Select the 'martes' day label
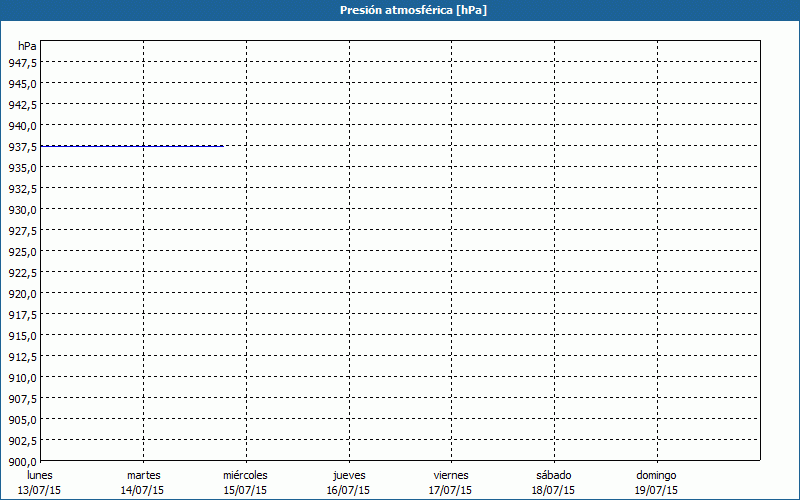 click(x=144, y=475)
